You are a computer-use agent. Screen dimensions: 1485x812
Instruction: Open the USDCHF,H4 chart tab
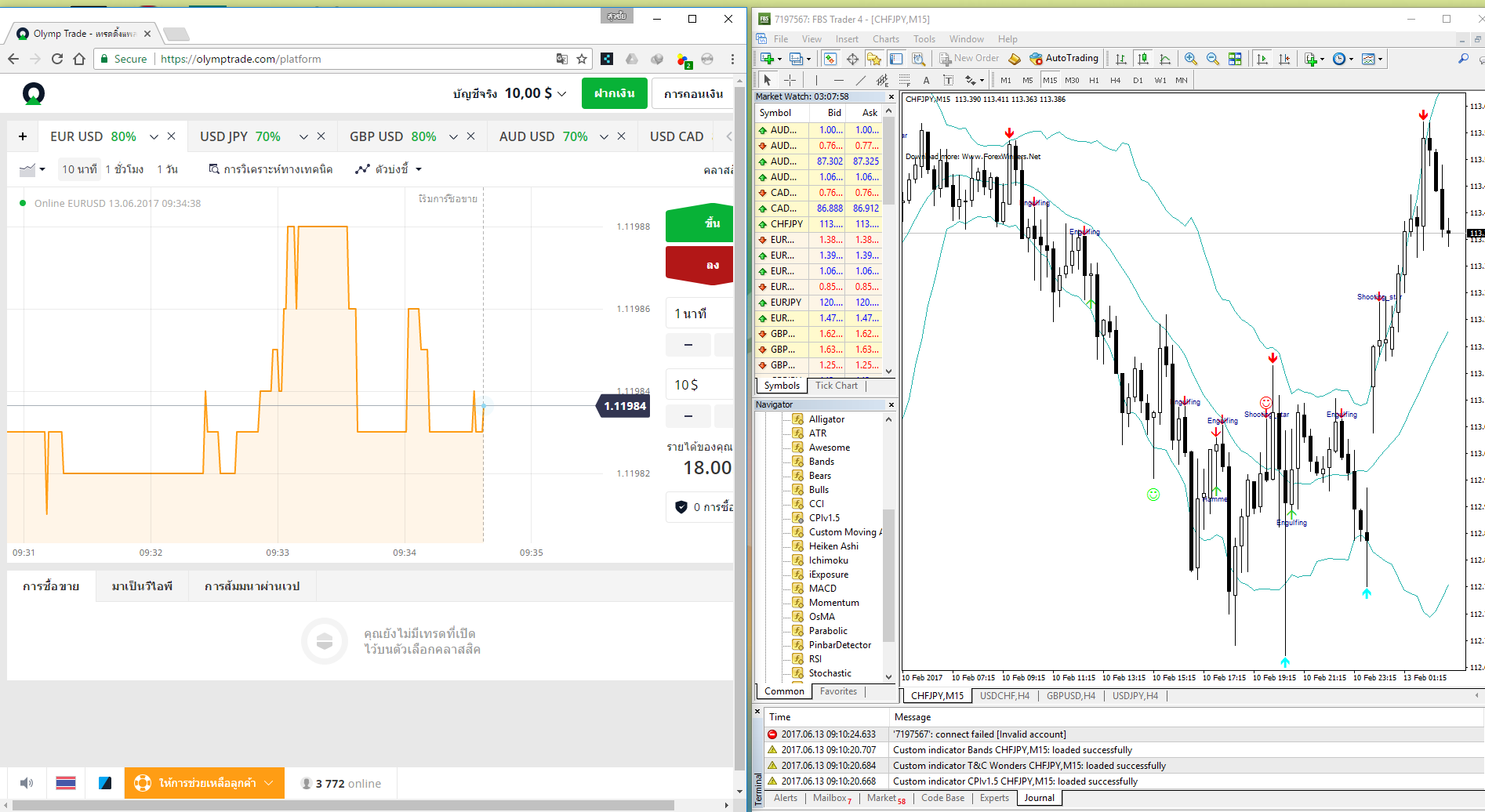pos(1004,696)
